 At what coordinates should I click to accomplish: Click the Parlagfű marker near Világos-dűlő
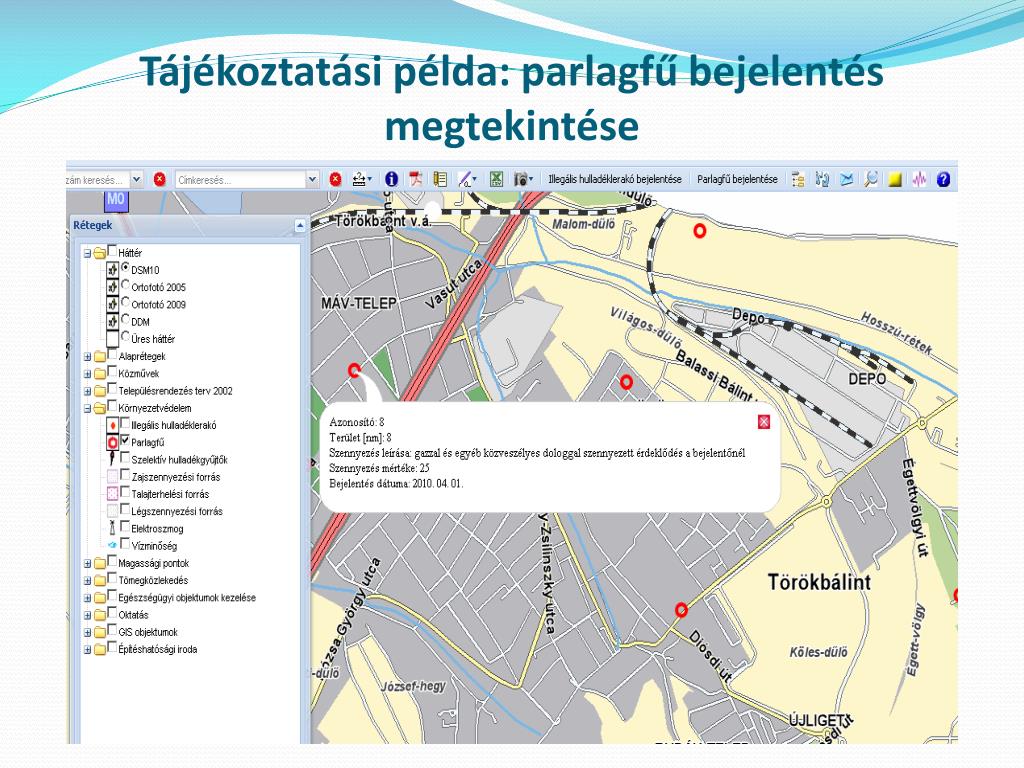(626, 382)
